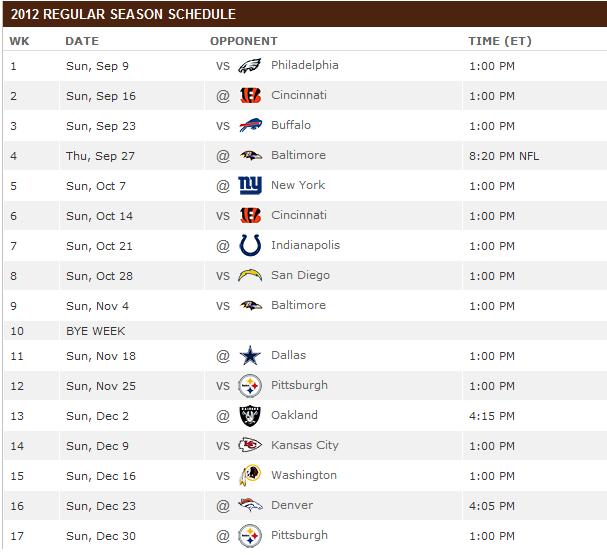Select the Philadelphia opponent name
607x555 pixels.
[304, 65]
